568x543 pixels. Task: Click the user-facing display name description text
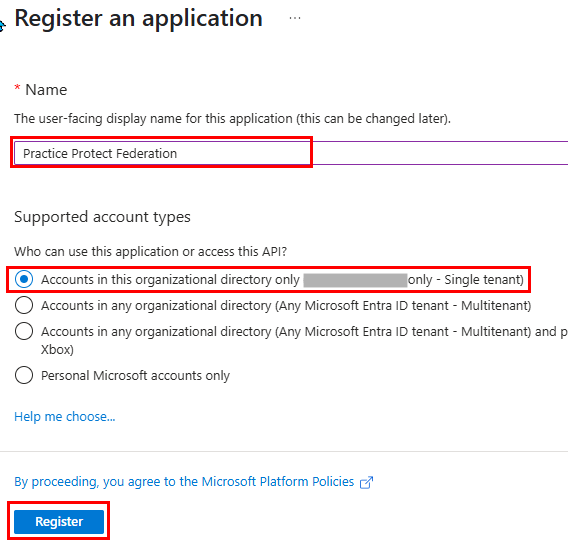pyautogui.click(x=232, y=119)
